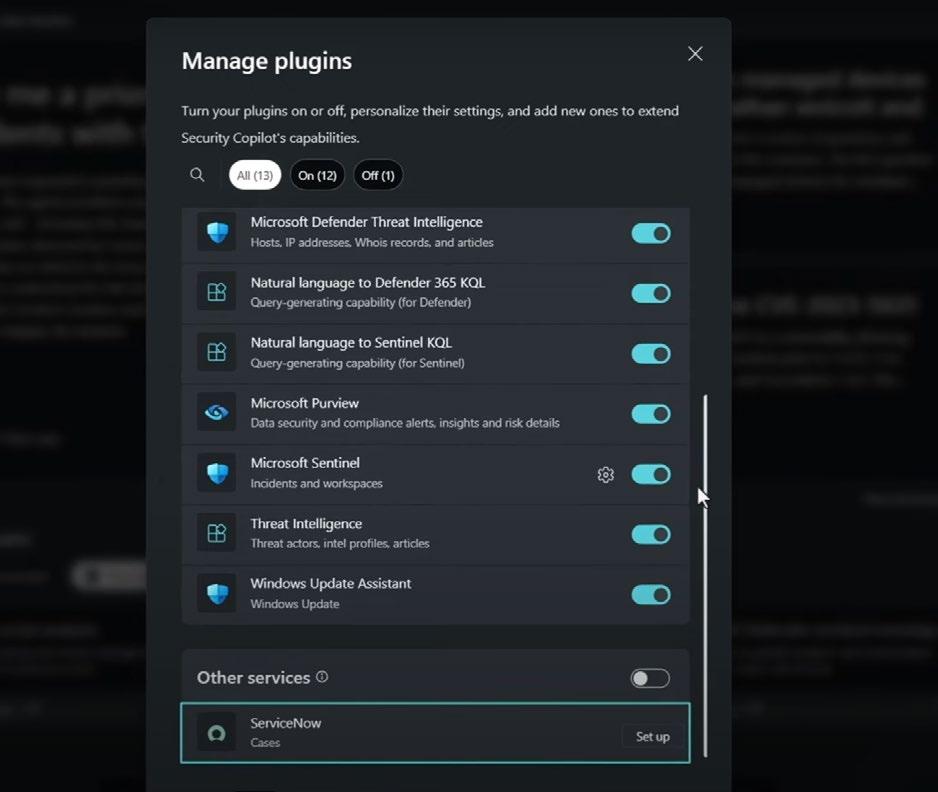Image resolution: width=938 pixels, height=792 pixels.
Task: Show All (13) plugins filter
Action: click(255, 175)
